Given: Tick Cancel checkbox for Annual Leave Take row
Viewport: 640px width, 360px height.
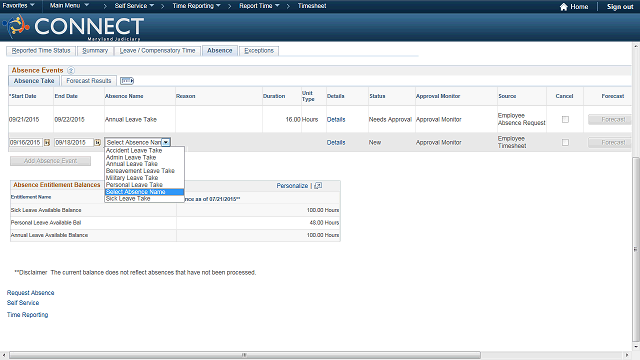Looking at the screenshot, I should 565,120.
